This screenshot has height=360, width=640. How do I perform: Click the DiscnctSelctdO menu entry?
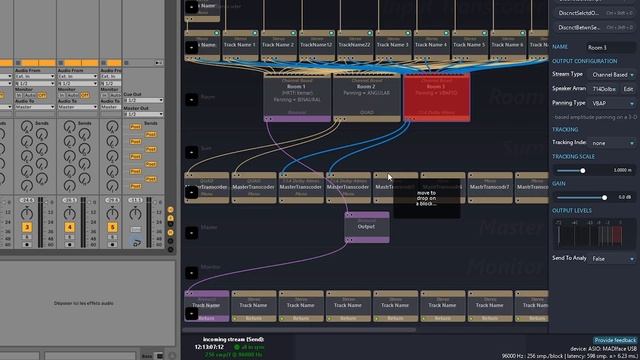pyautogui.click(x=594, y=13)
